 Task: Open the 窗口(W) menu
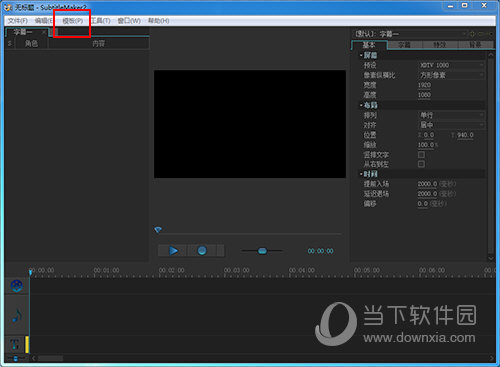(x=129, y=21)
